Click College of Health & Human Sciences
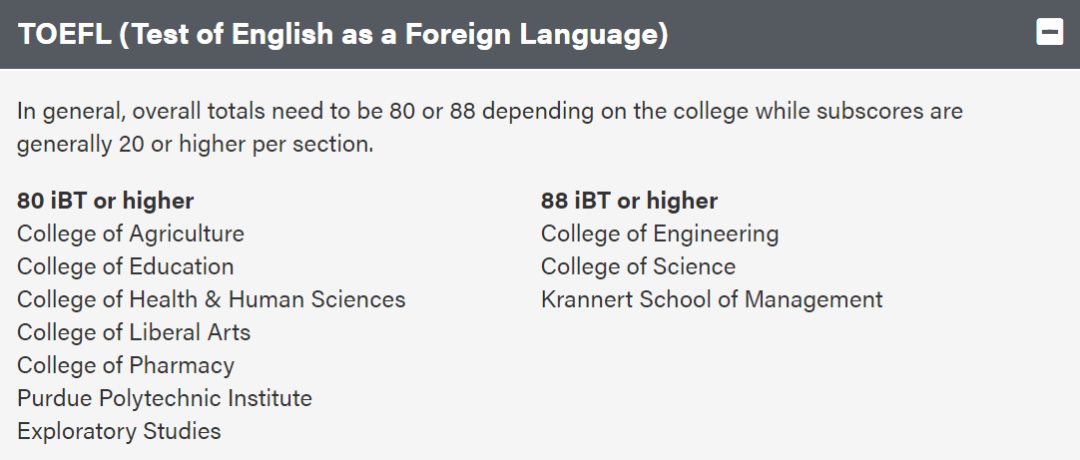Image resolution: width=1080 pixels, height=460 pixels. tap(211, 300)
